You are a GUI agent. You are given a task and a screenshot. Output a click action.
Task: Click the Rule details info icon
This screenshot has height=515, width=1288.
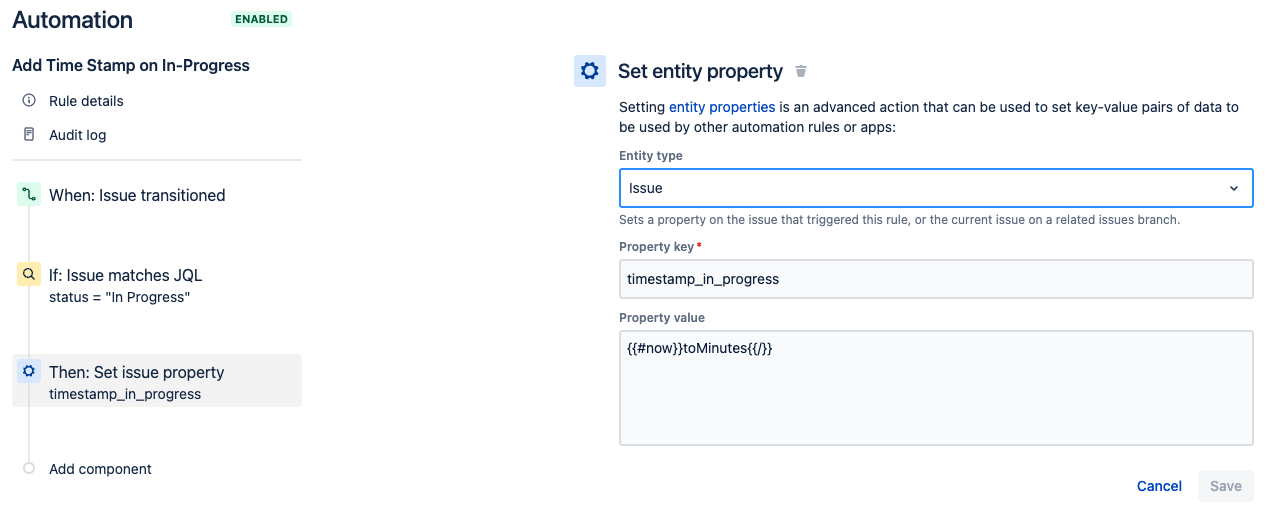click(29, 101)
